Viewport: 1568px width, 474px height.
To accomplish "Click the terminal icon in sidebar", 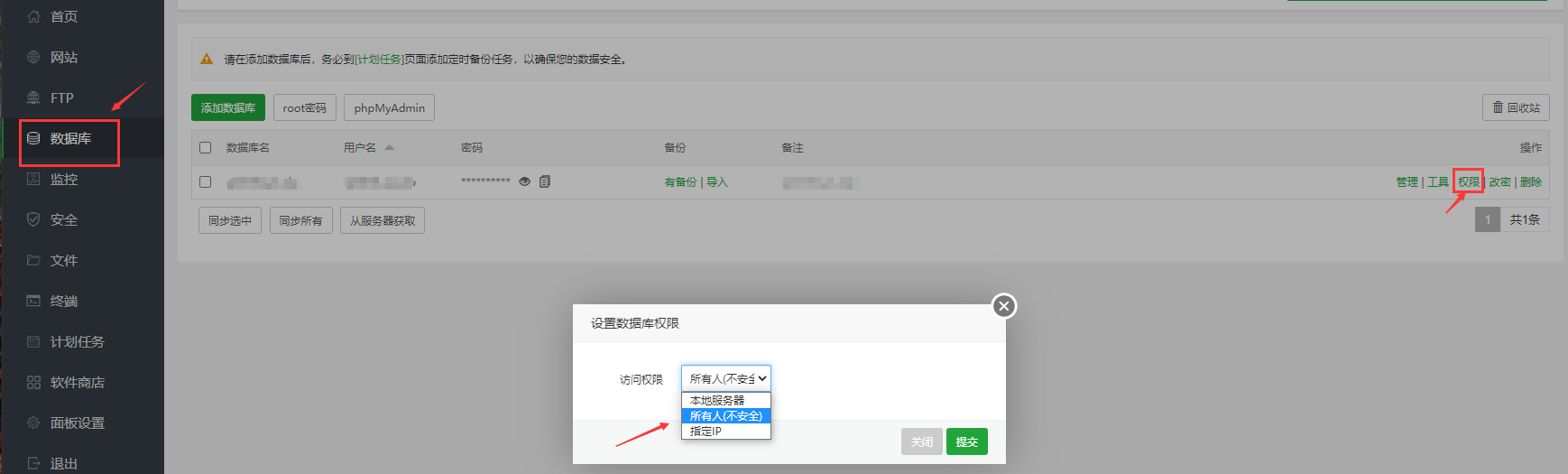I will [x=33, y=301].
